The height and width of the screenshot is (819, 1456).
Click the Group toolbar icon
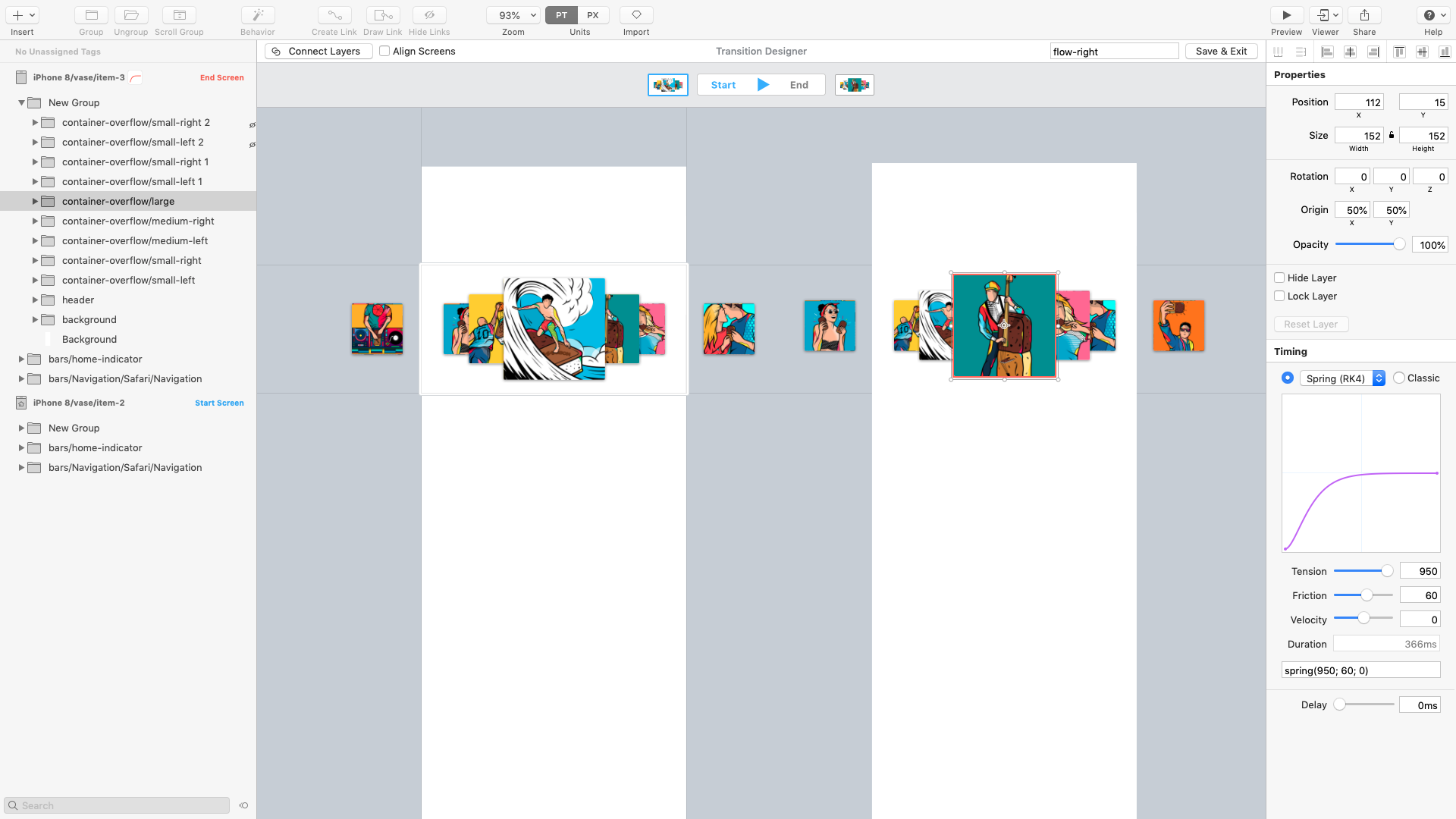(x=91, y=15)
